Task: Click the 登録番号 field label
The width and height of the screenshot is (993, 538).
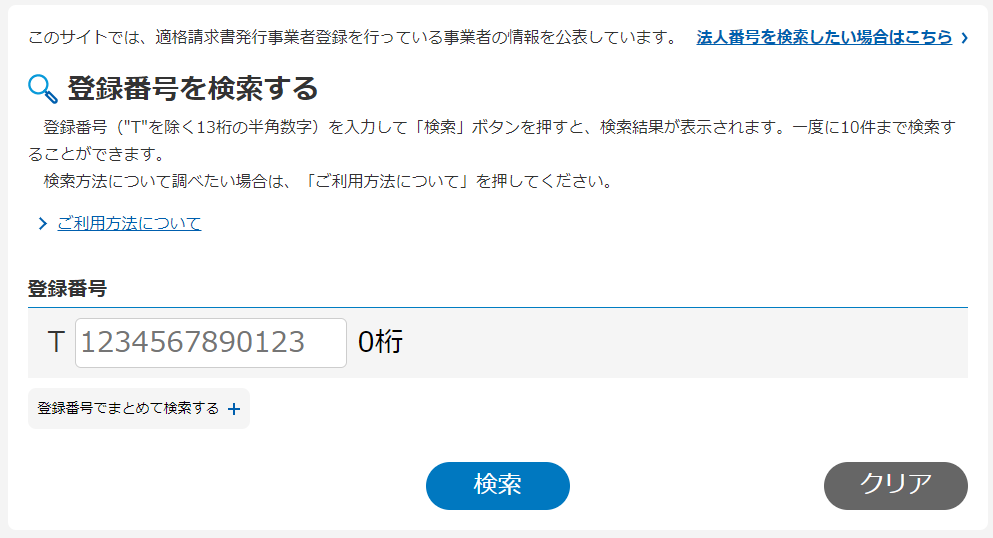Action: pos(67,289)
